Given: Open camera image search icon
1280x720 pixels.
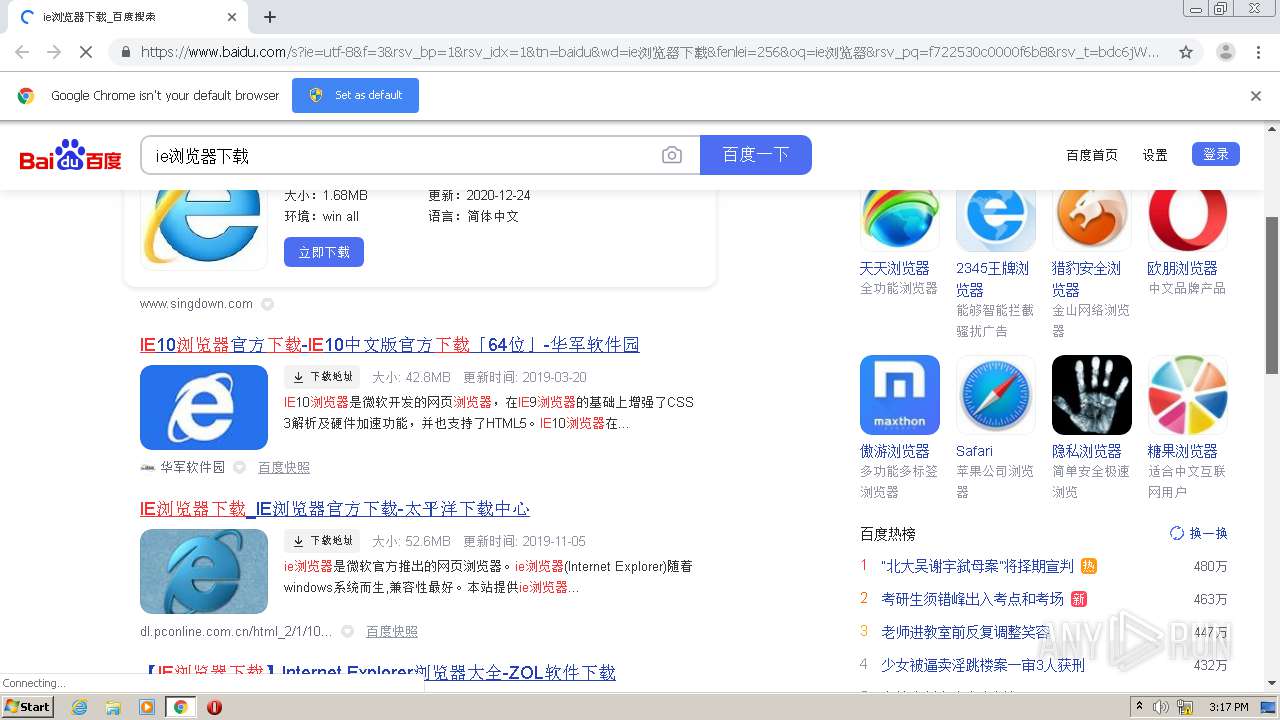Looking at the screenshot, I should (672, 155).
